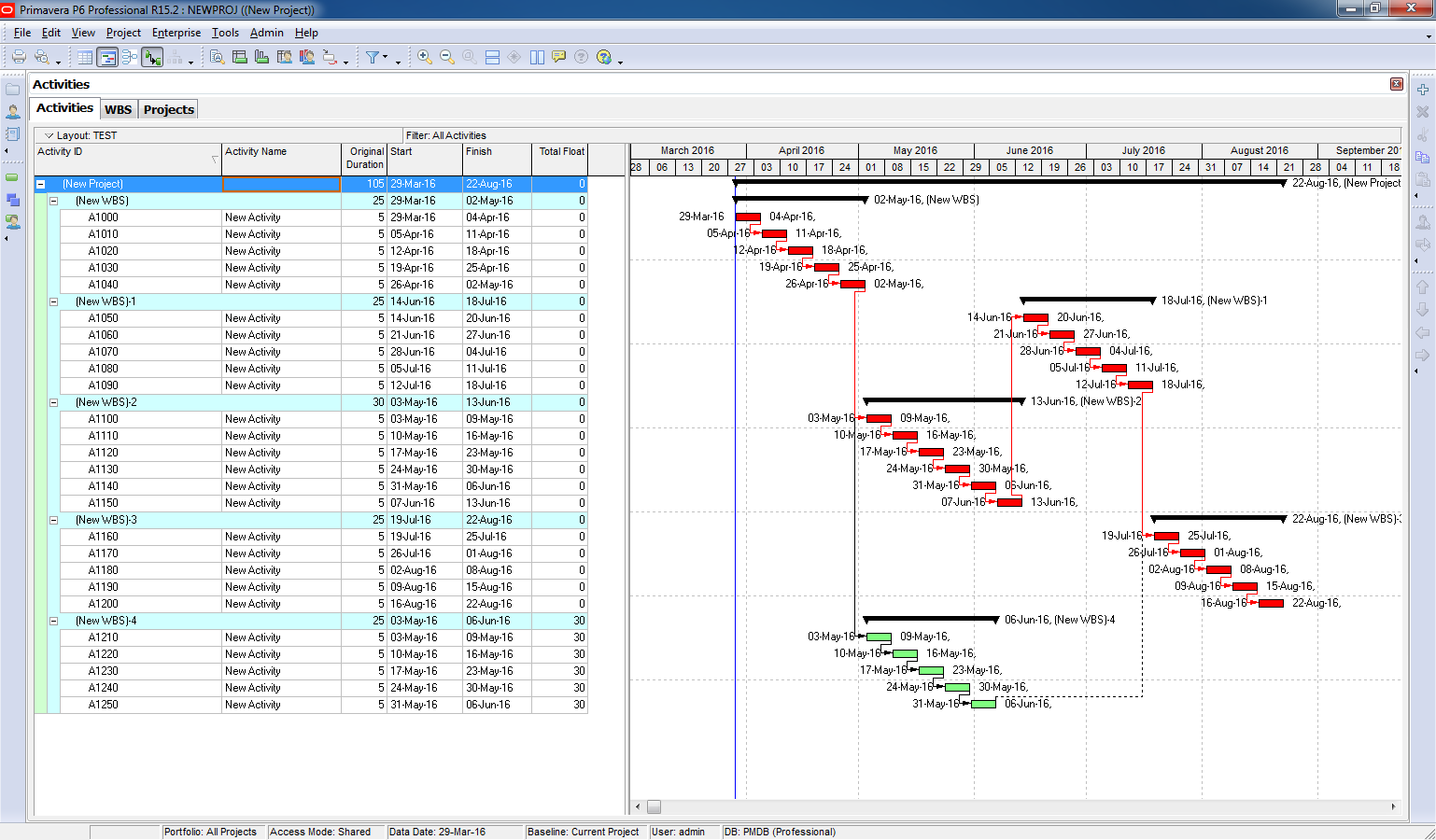Screen dimensions: 1436x840
Task: Open the Filter dropdown arrow
Action: coord(385,58)
